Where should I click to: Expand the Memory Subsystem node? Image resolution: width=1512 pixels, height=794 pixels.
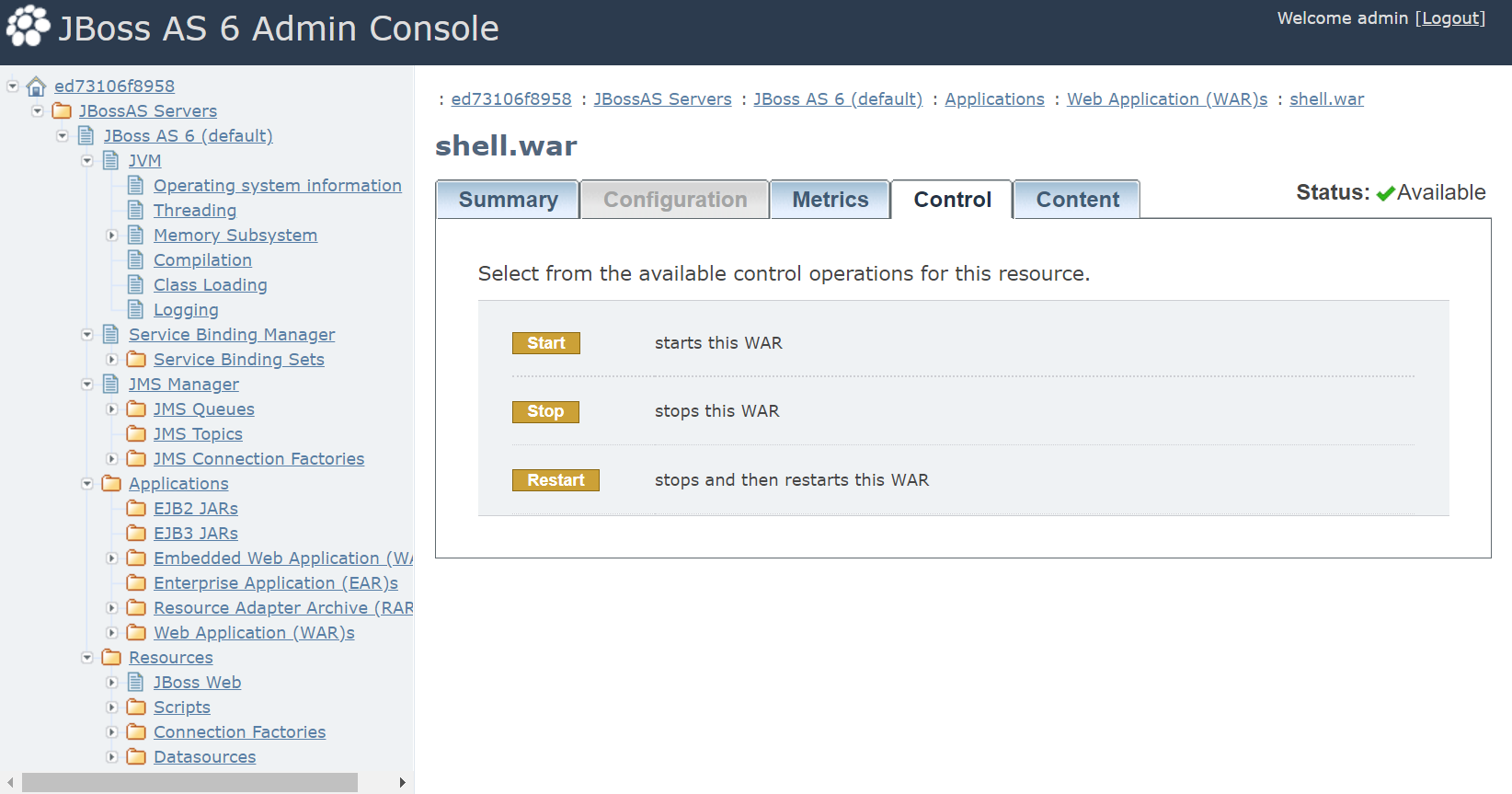[112, 236]
